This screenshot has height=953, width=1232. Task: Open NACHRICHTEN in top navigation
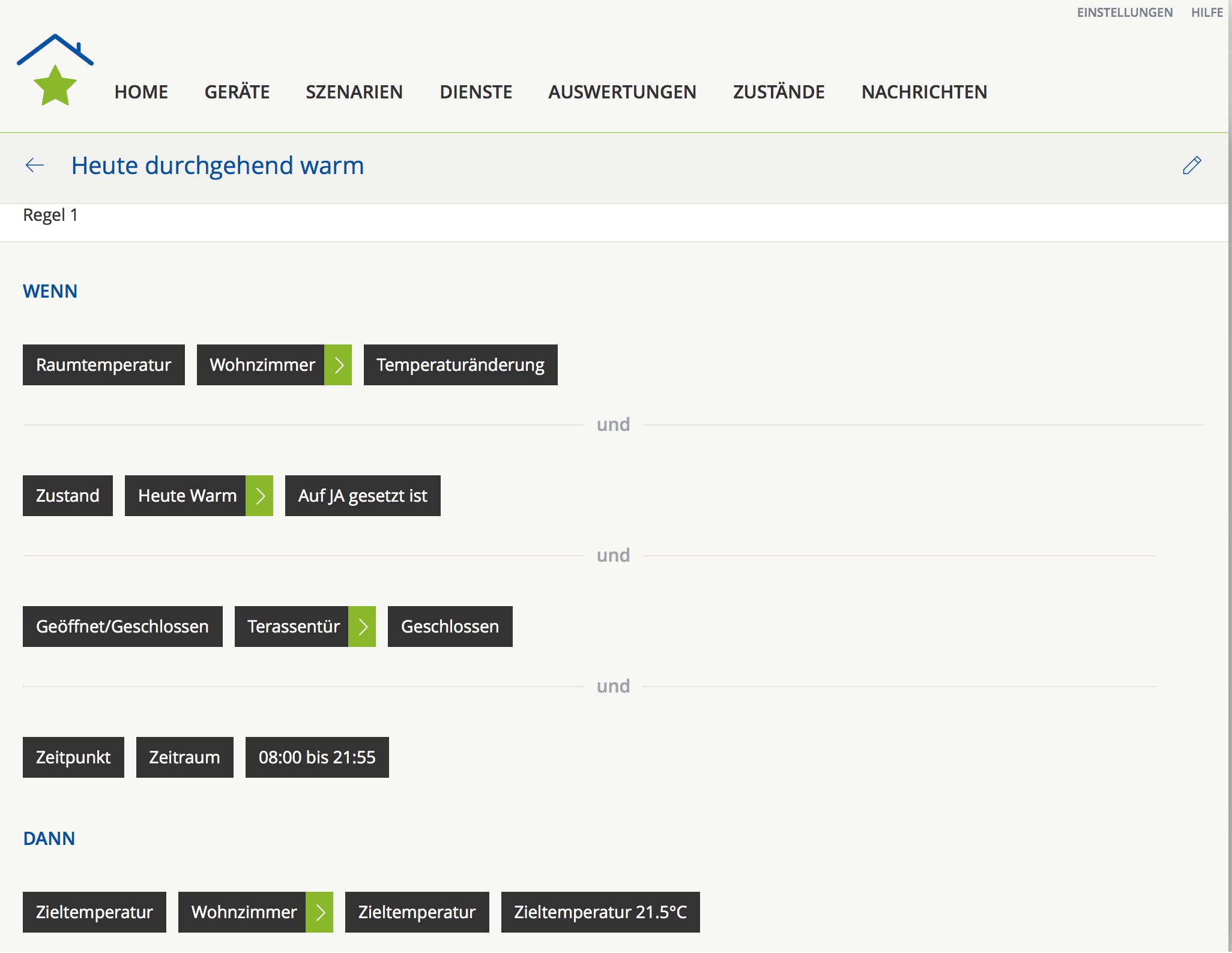924,92
